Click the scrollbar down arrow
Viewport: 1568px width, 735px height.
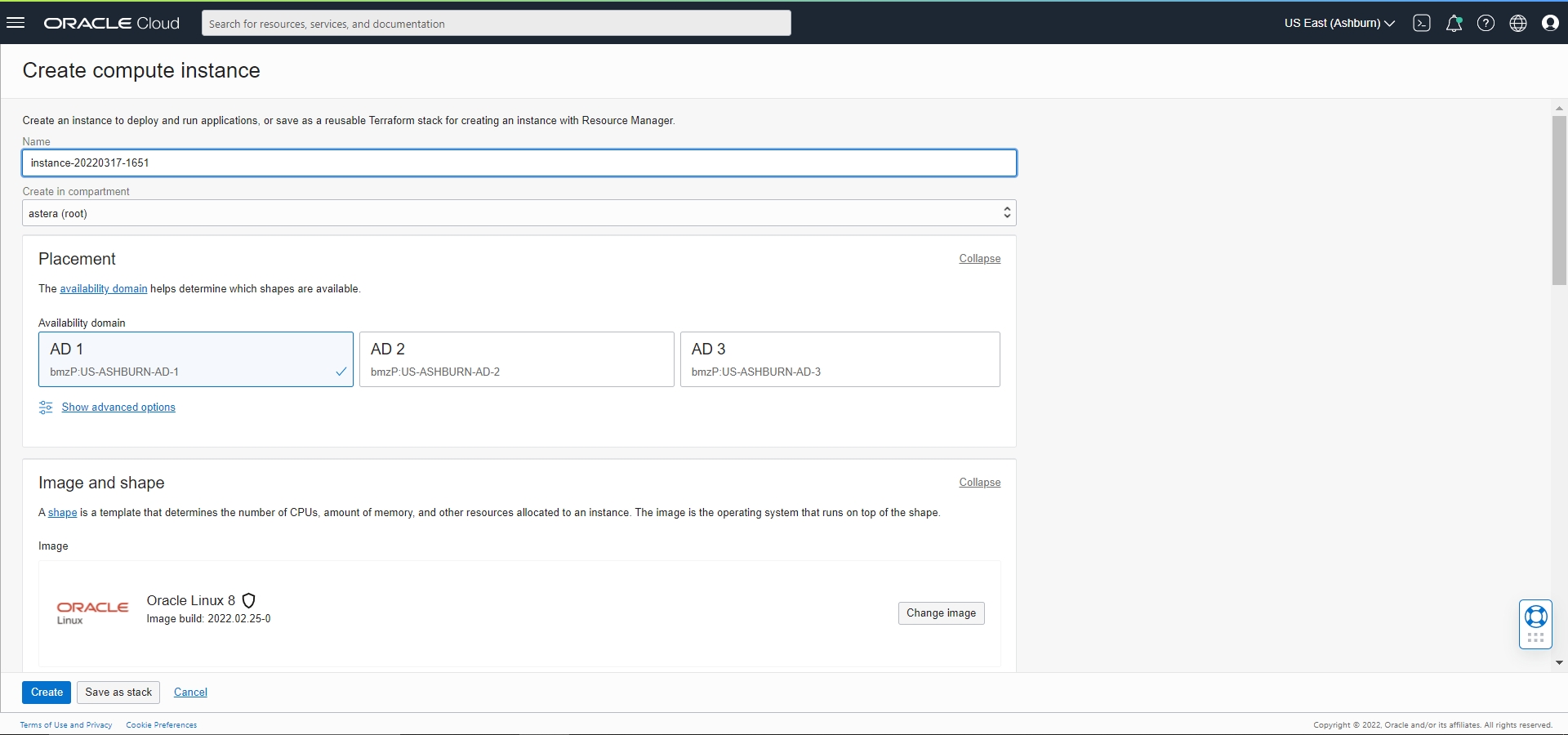1559,663
